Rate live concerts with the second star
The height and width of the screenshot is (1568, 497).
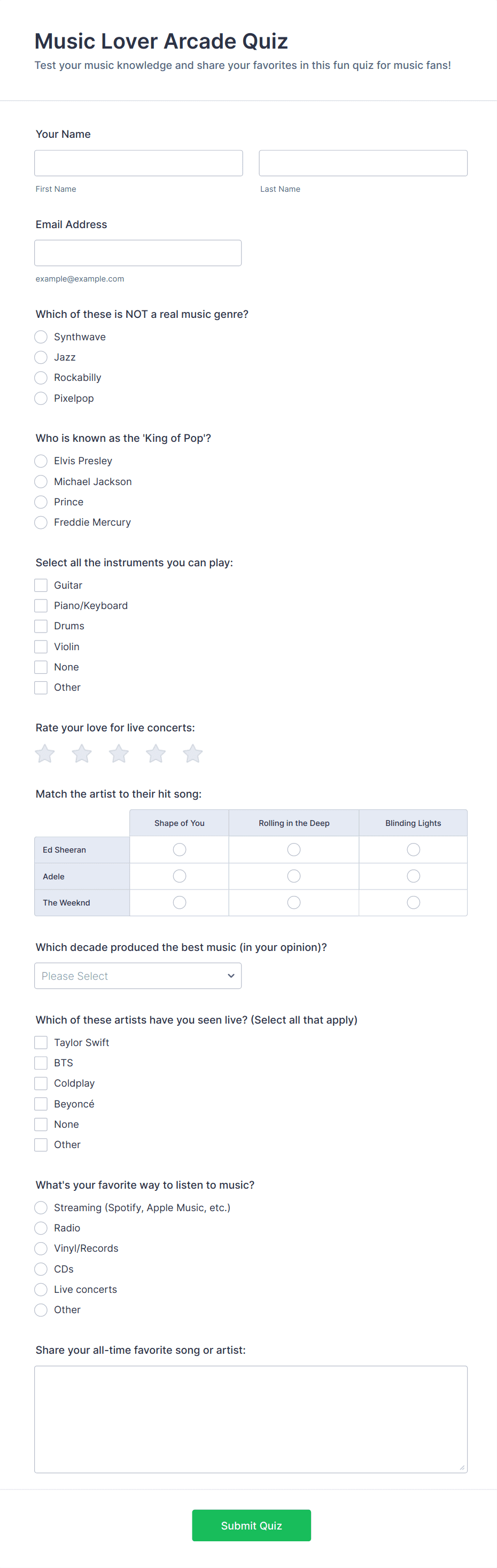82,754
